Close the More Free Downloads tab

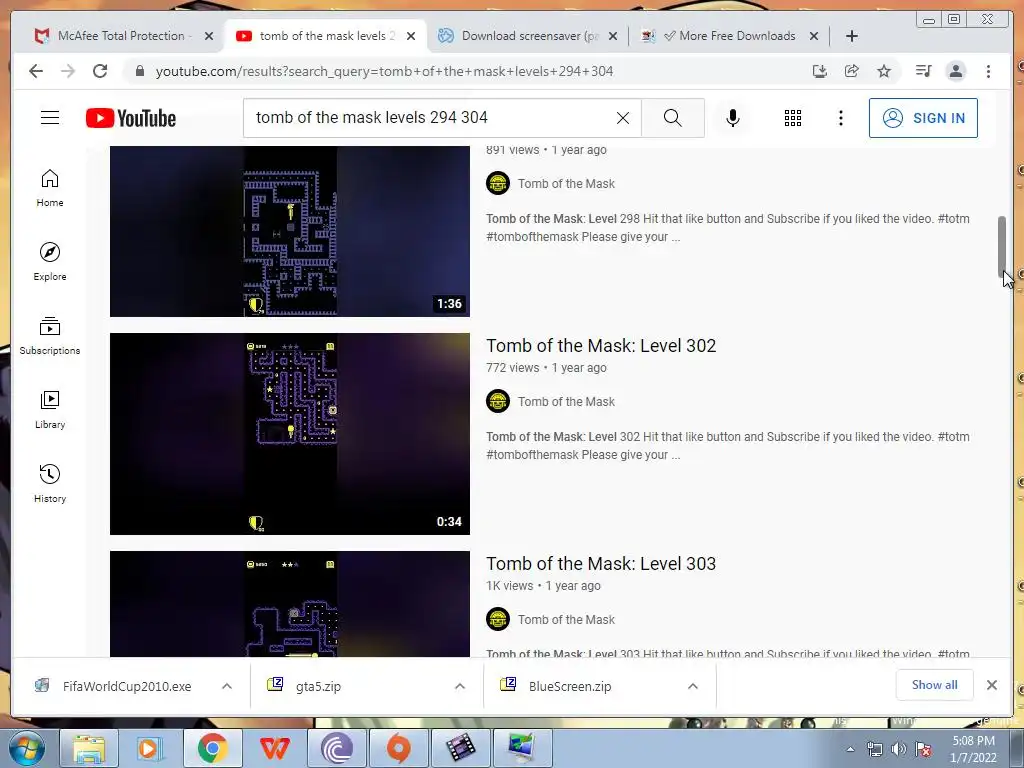[x=814, y=36]
